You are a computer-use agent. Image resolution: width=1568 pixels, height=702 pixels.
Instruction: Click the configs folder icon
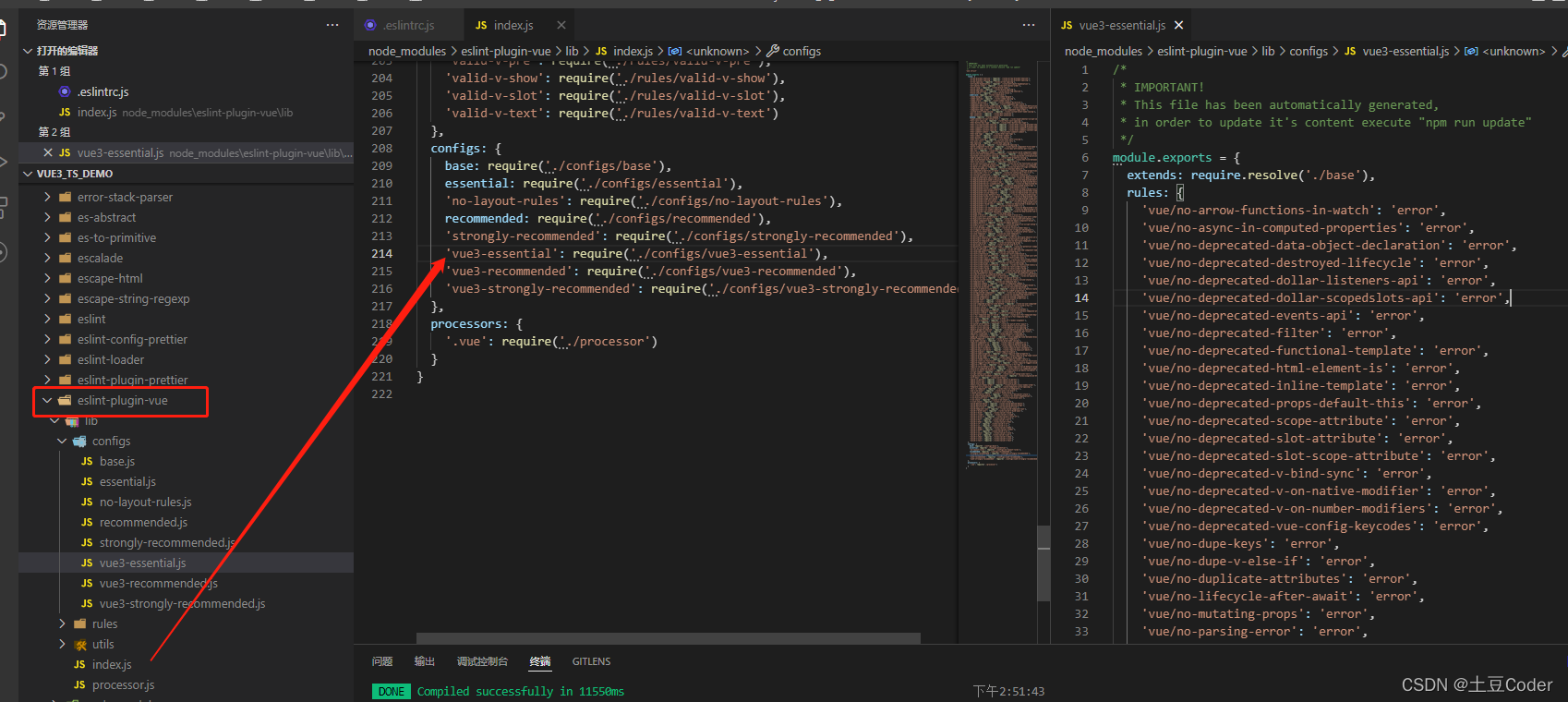(x=80, y=441)
